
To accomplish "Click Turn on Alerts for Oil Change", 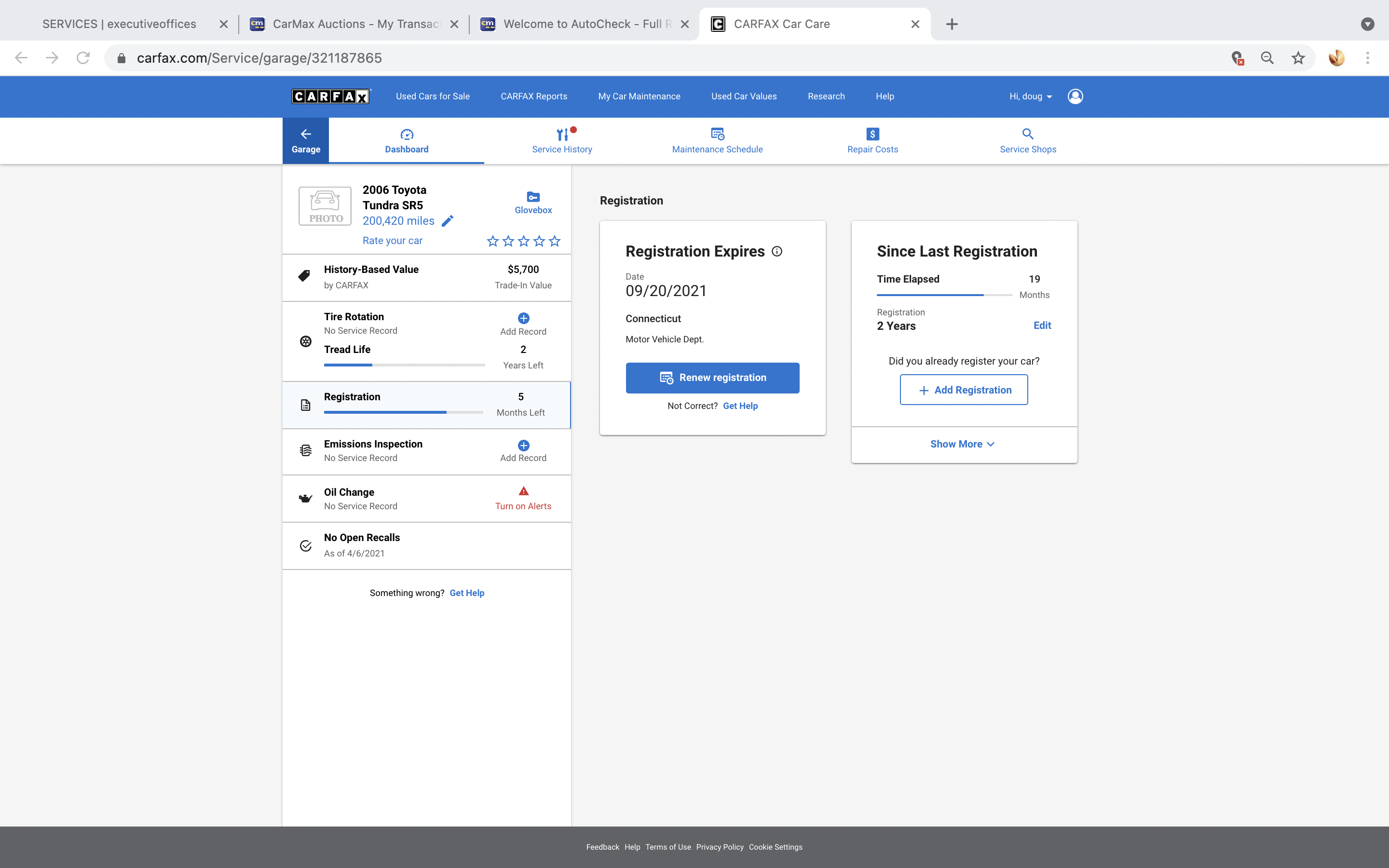I will pos(523,506).
